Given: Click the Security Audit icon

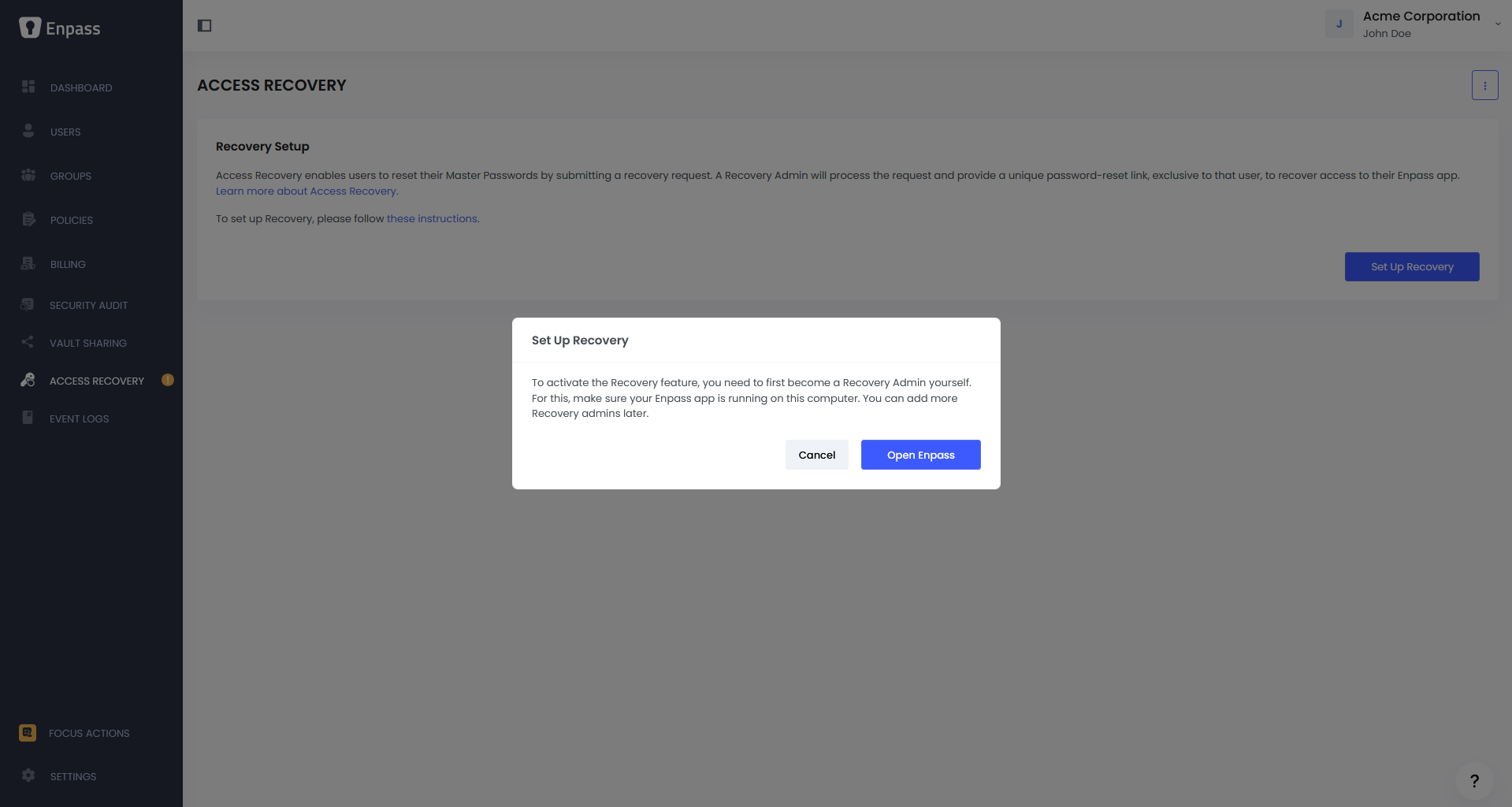Looking at the screenshot, I should (28, 304).
